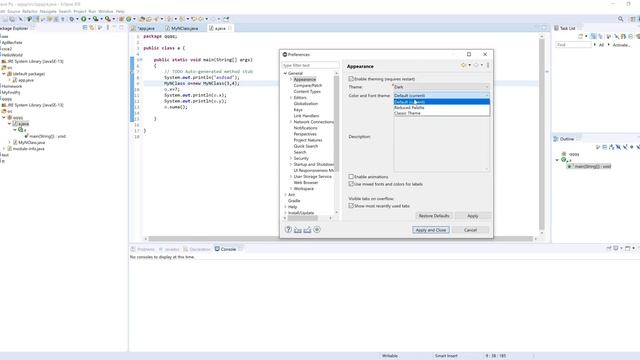Click the Task List Find field
This screenshot has width=640, height=360.
point(573,45)
